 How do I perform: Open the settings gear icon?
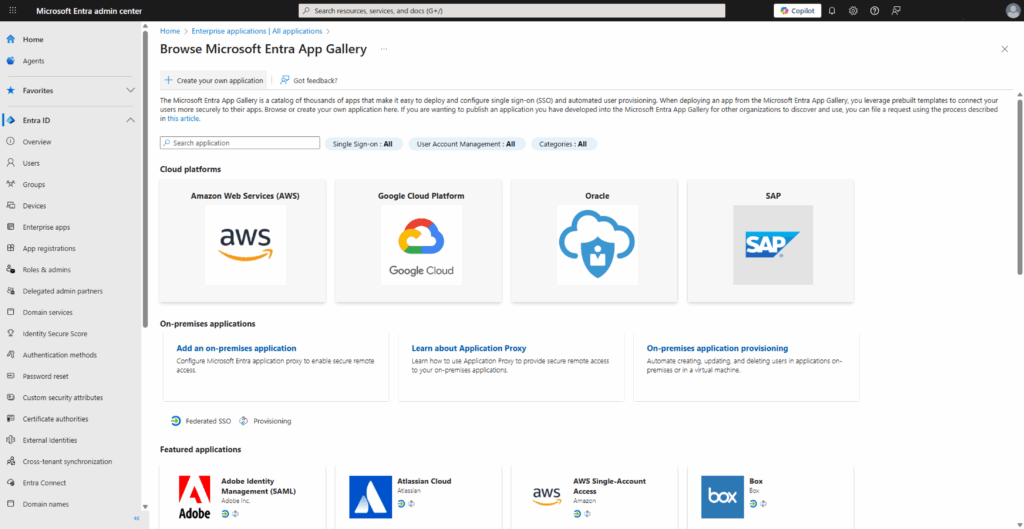[x=853, y=10]
